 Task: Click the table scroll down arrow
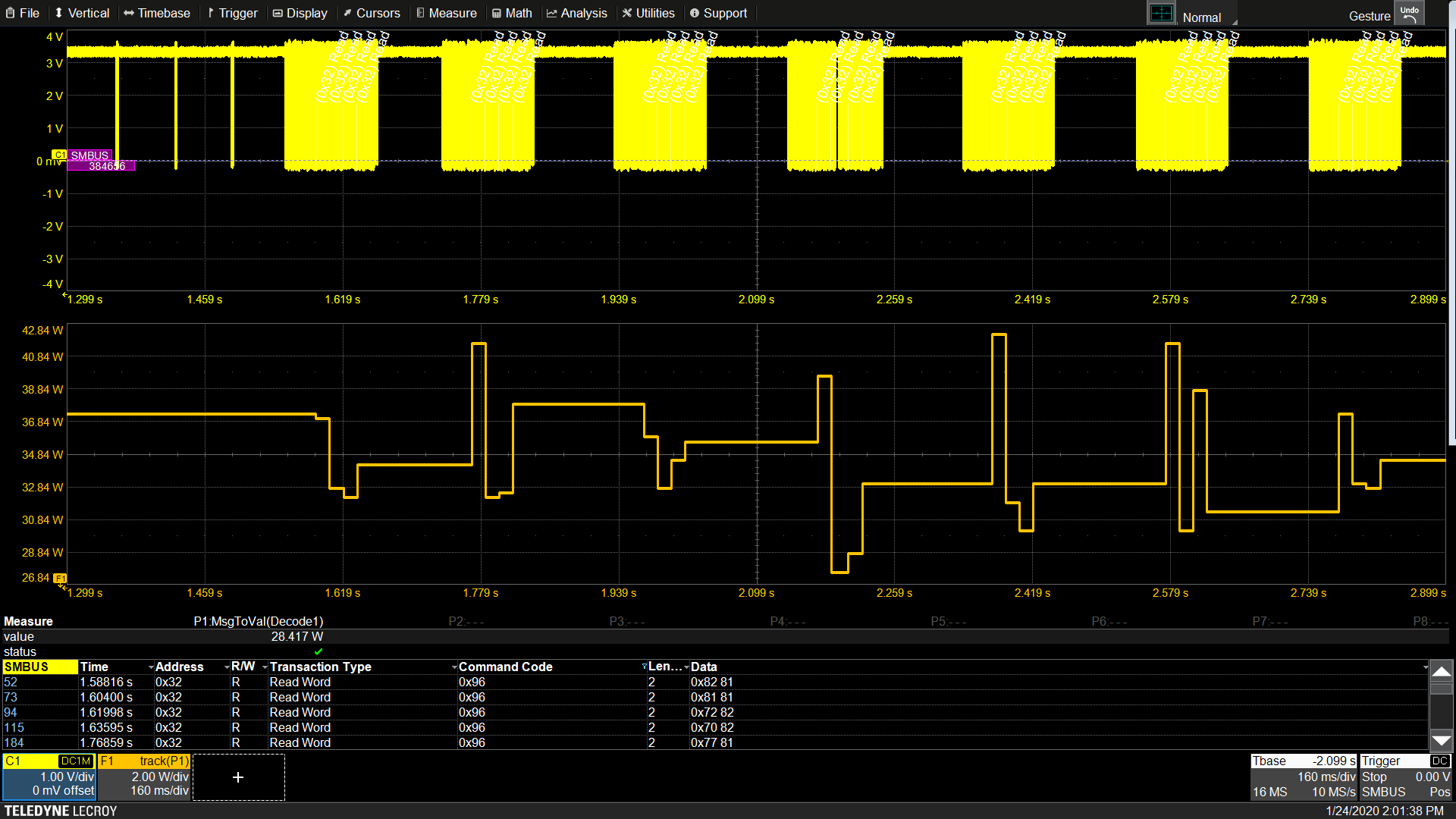coord(1441,741)
